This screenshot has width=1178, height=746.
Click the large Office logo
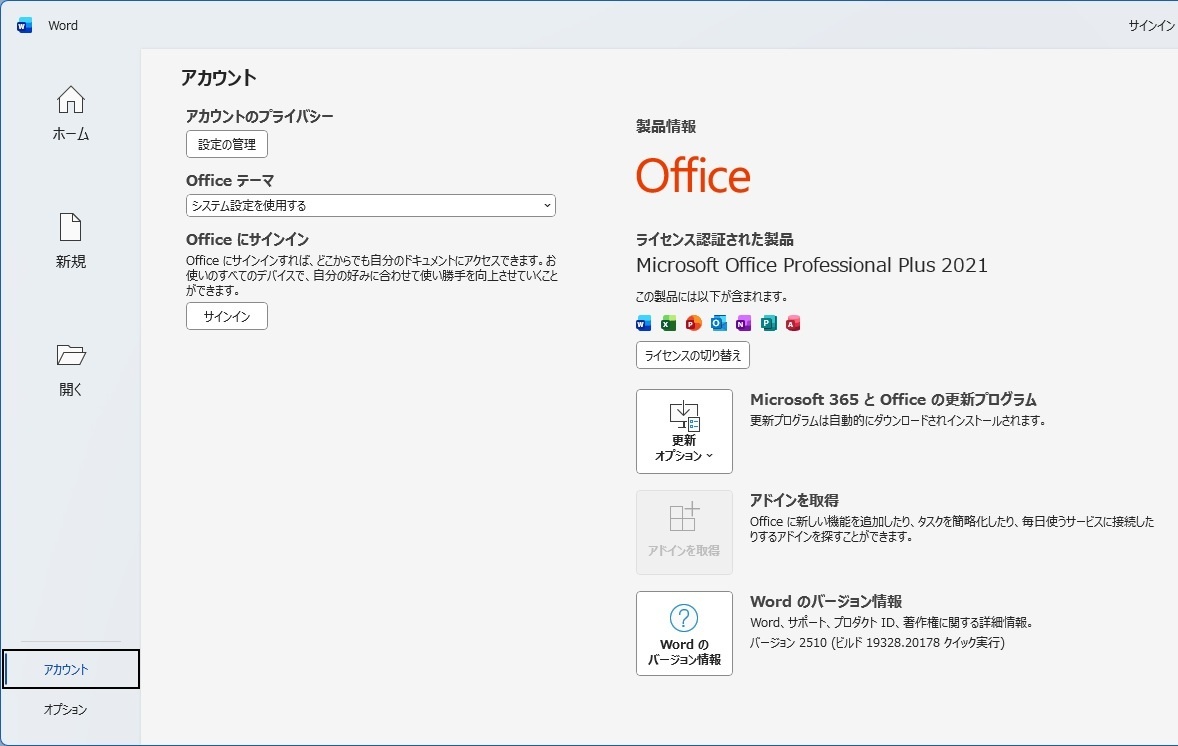click(693, 176)
